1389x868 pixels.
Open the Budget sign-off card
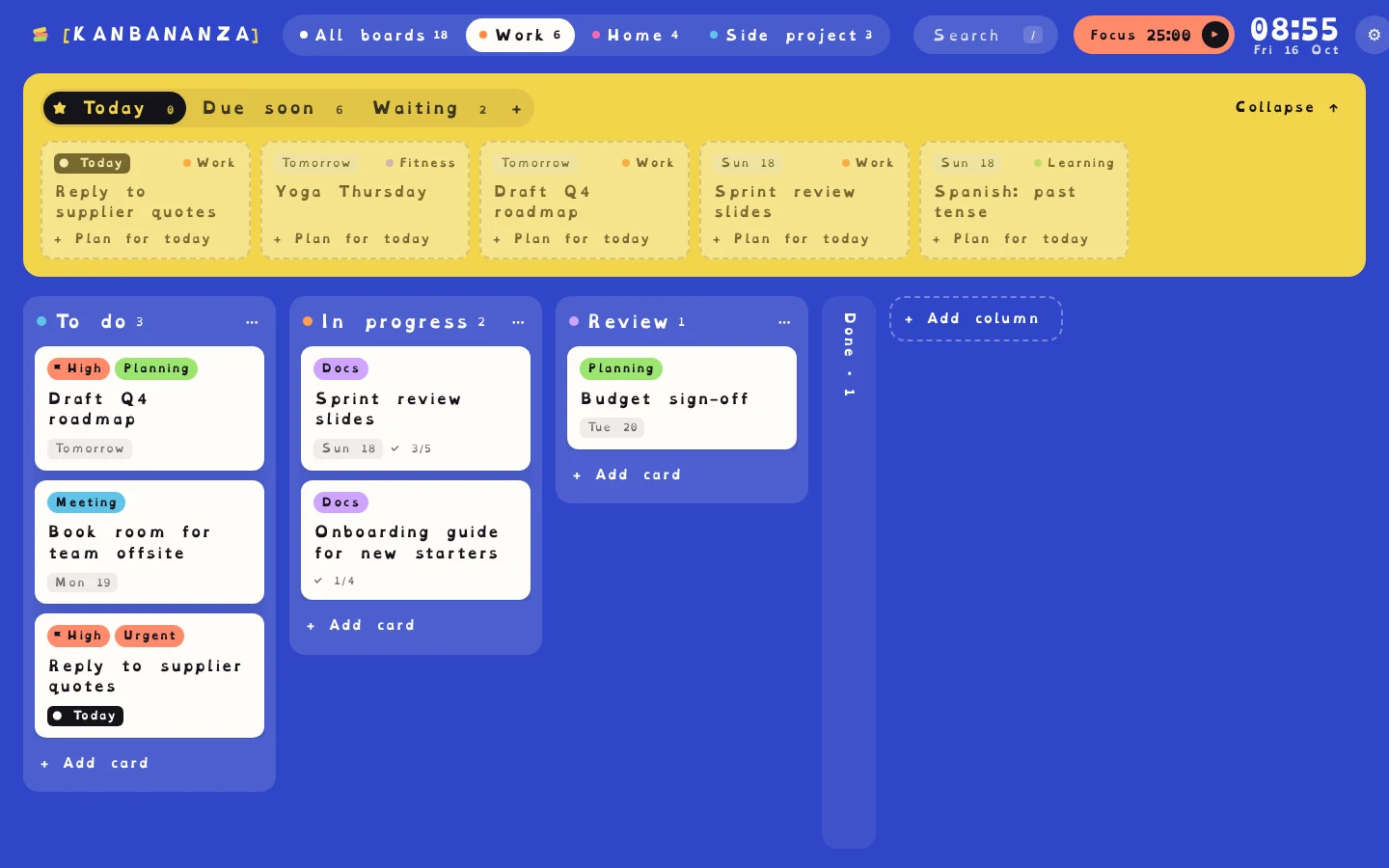point(682,397)
